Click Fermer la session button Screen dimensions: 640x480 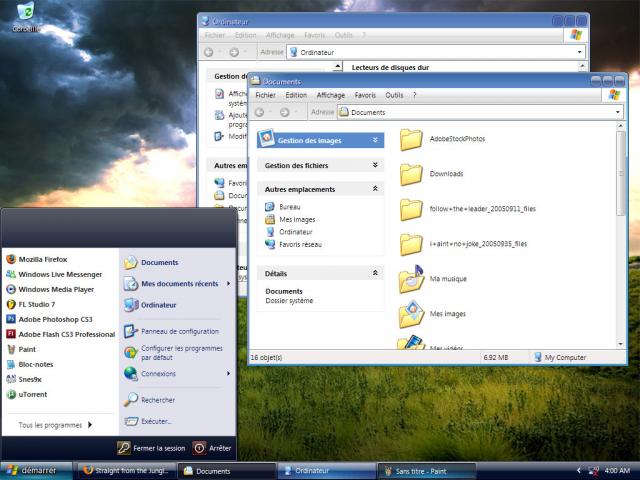151,448
